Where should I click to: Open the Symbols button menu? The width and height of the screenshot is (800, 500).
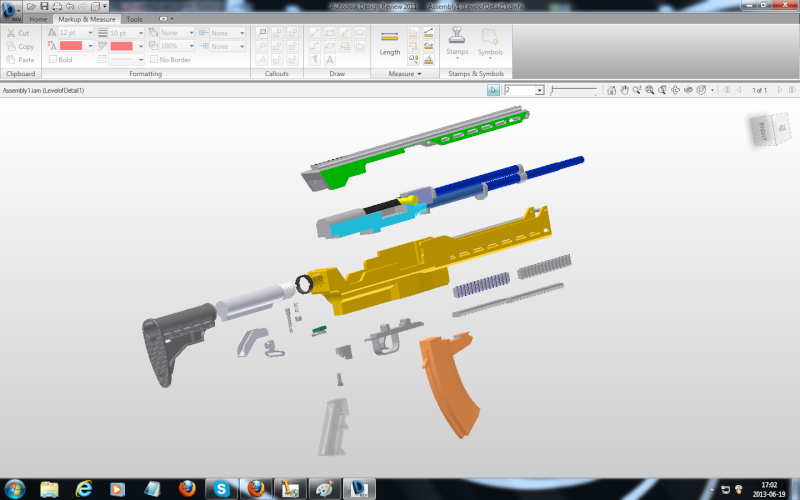click(x=490, y=43)
